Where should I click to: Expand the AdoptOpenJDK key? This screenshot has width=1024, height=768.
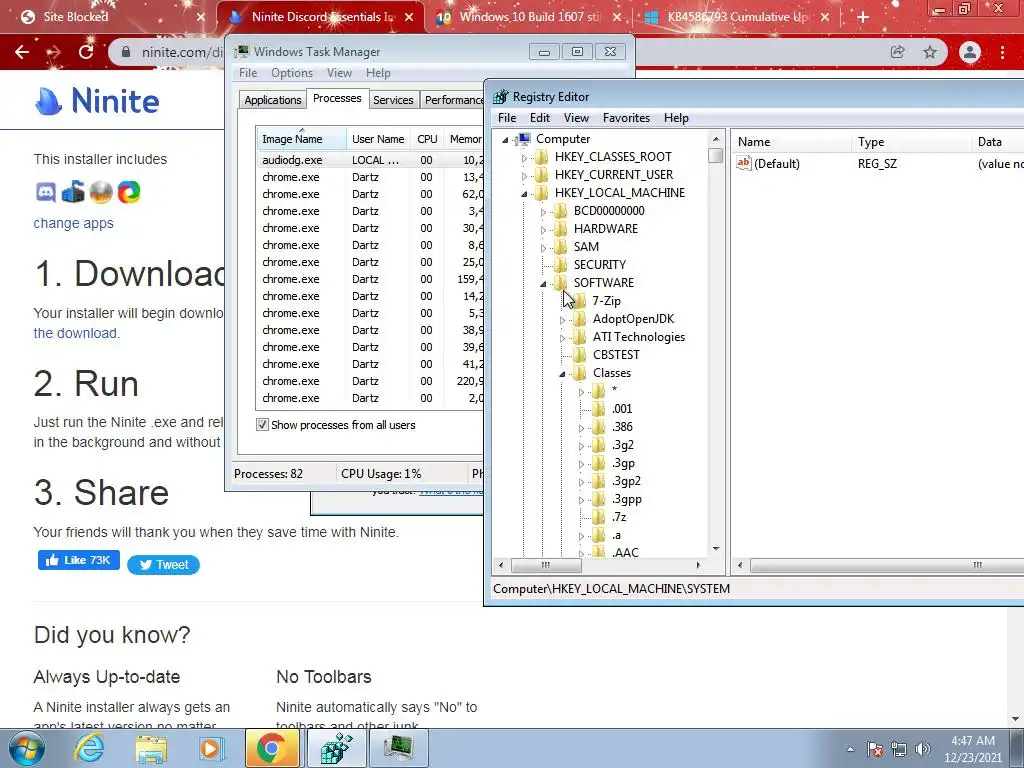(x=562, y=320)
